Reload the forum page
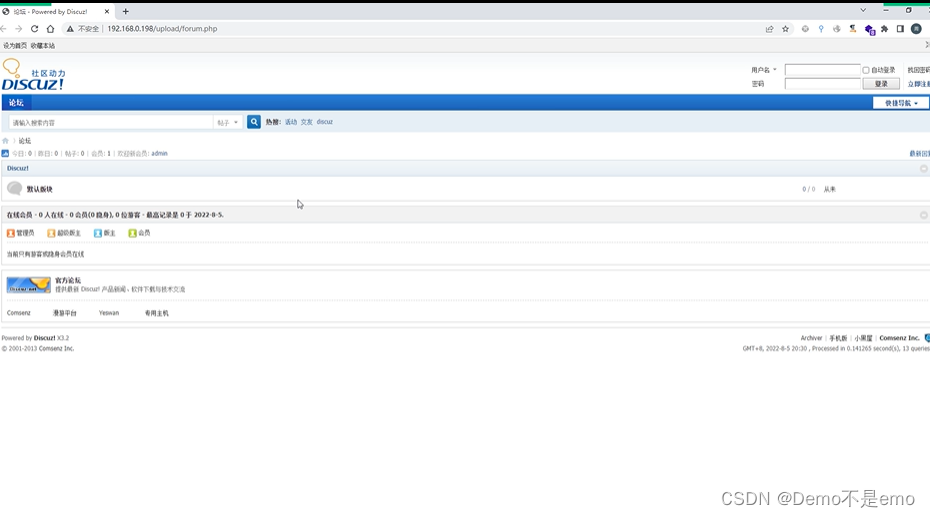 (x=34, y=28)
